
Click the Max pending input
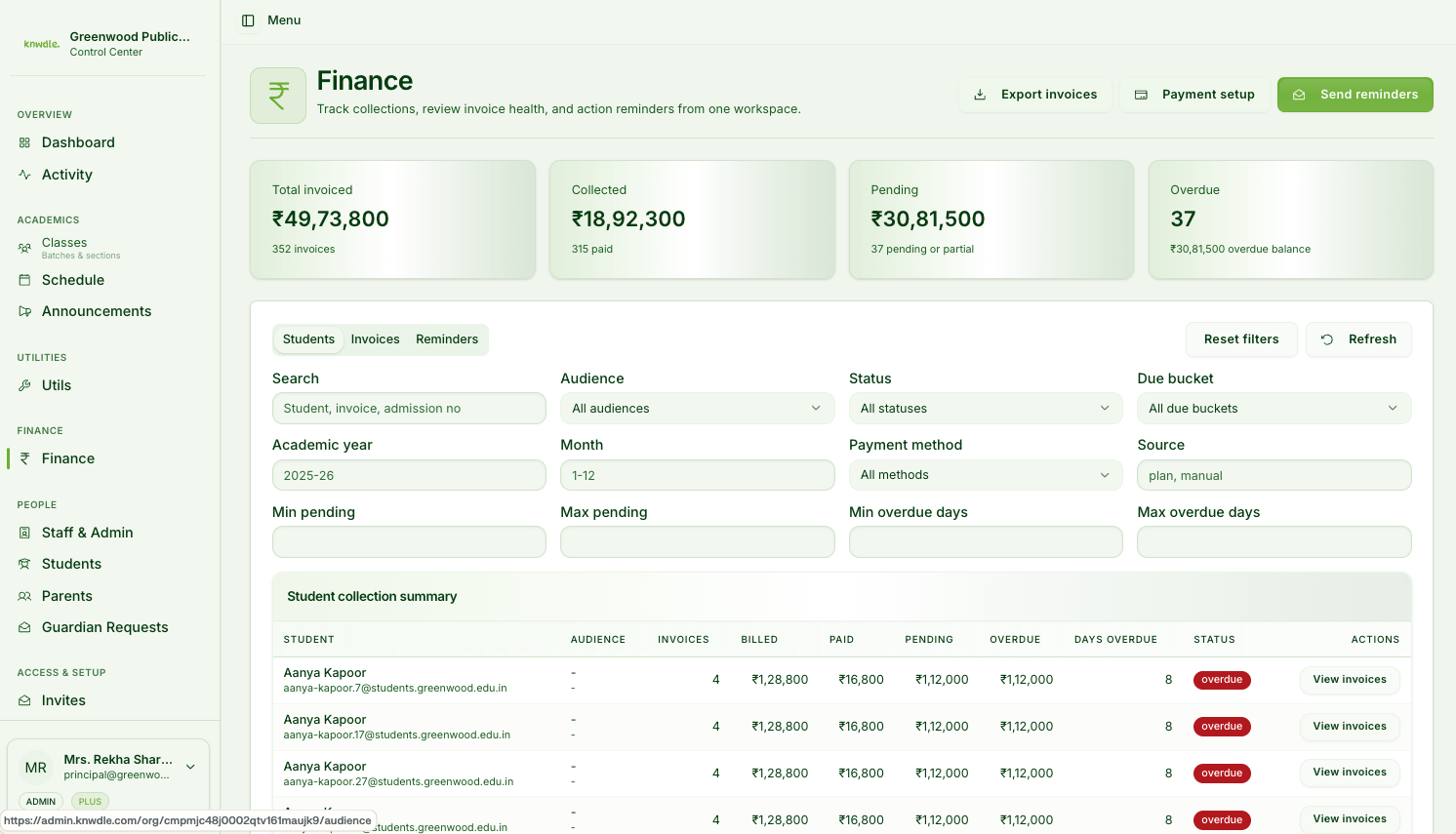[698, 542]
